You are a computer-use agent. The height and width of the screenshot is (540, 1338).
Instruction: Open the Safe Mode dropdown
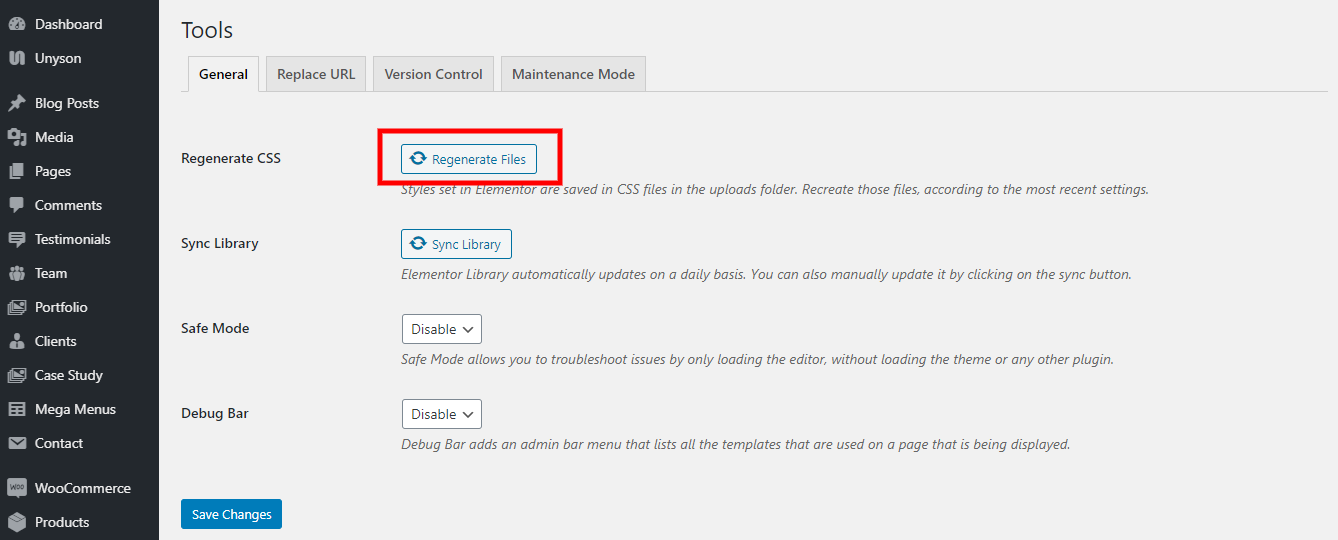click(x=441, y=329)
